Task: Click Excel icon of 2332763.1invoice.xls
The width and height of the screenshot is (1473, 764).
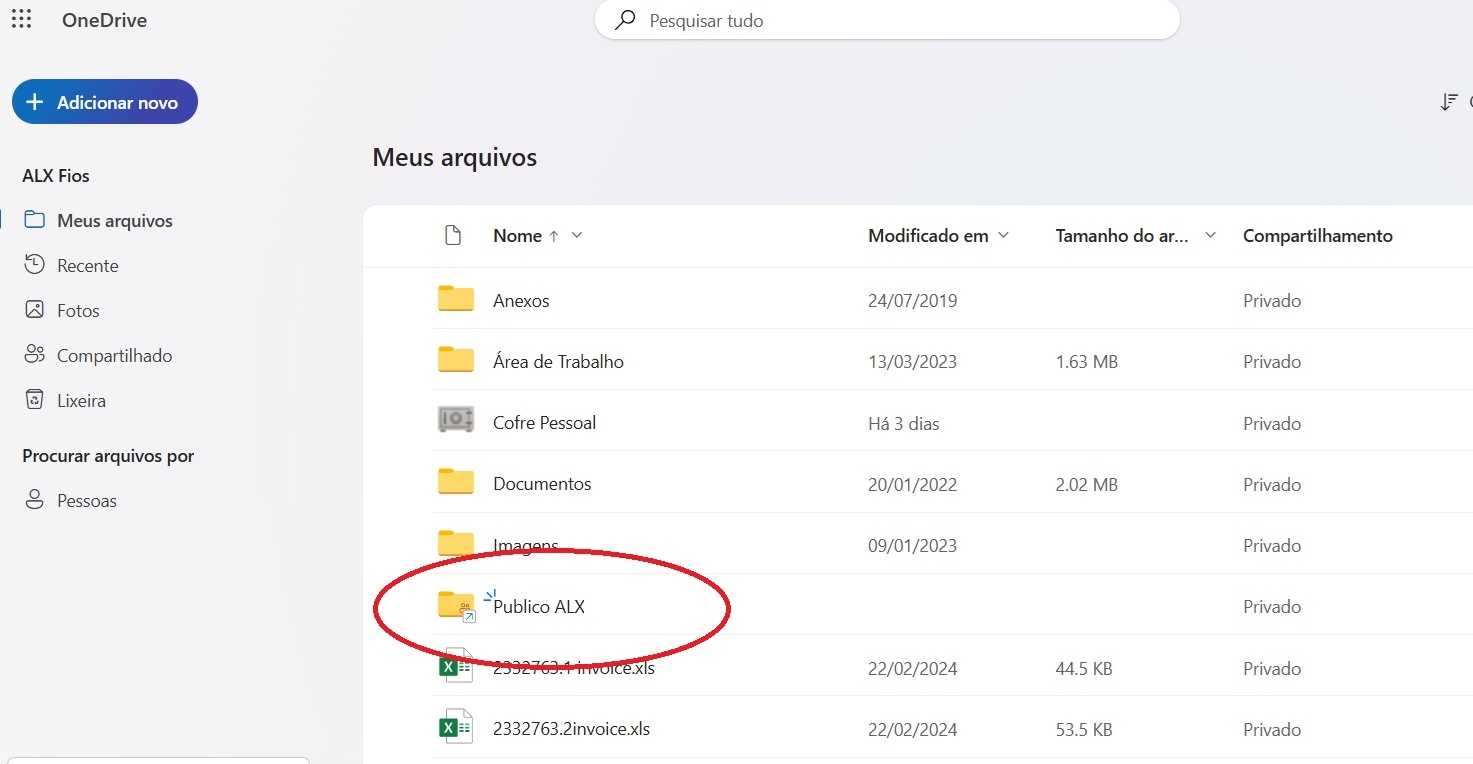Action: tap(456, 667)
